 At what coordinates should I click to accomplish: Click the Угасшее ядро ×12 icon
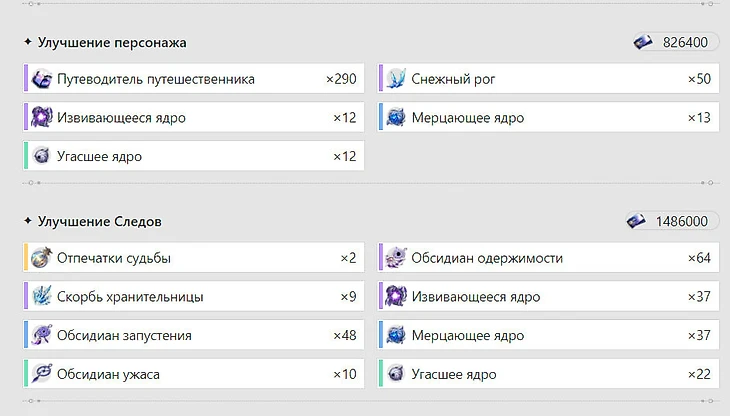(x=41, y=156)
